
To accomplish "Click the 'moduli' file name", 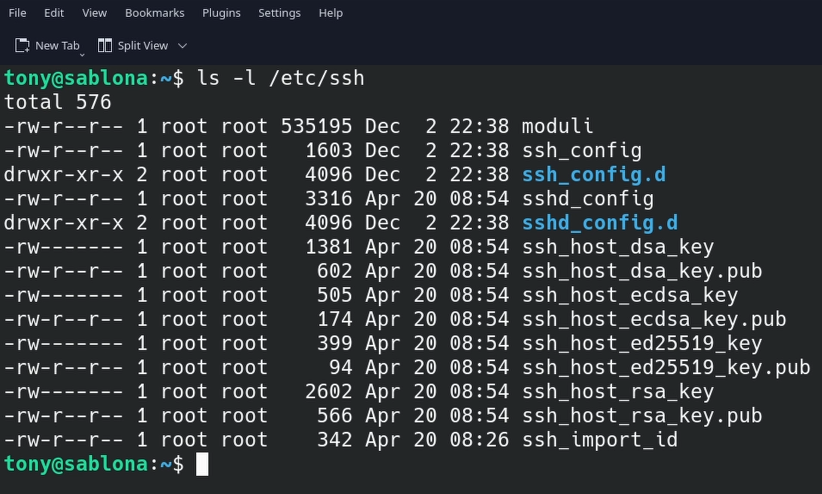I will pos(557,126).
